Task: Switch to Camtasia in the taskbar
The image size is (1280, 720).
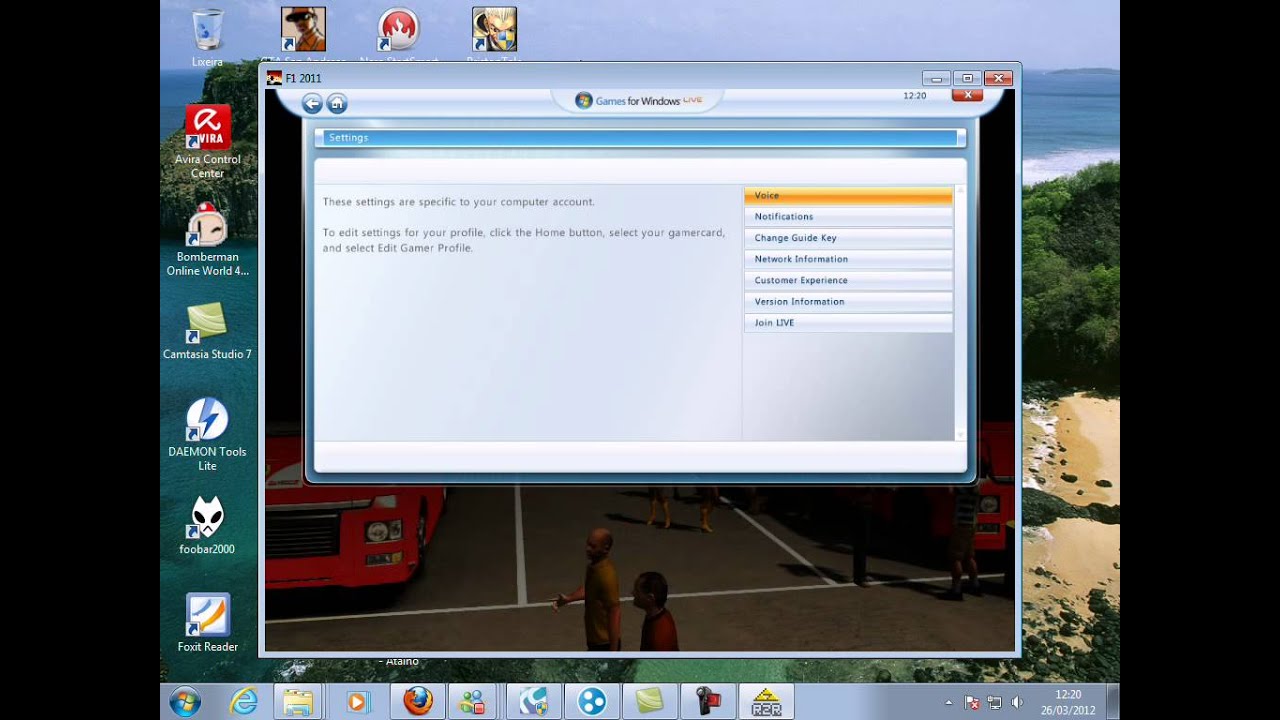Action: [x=650, y=702]
